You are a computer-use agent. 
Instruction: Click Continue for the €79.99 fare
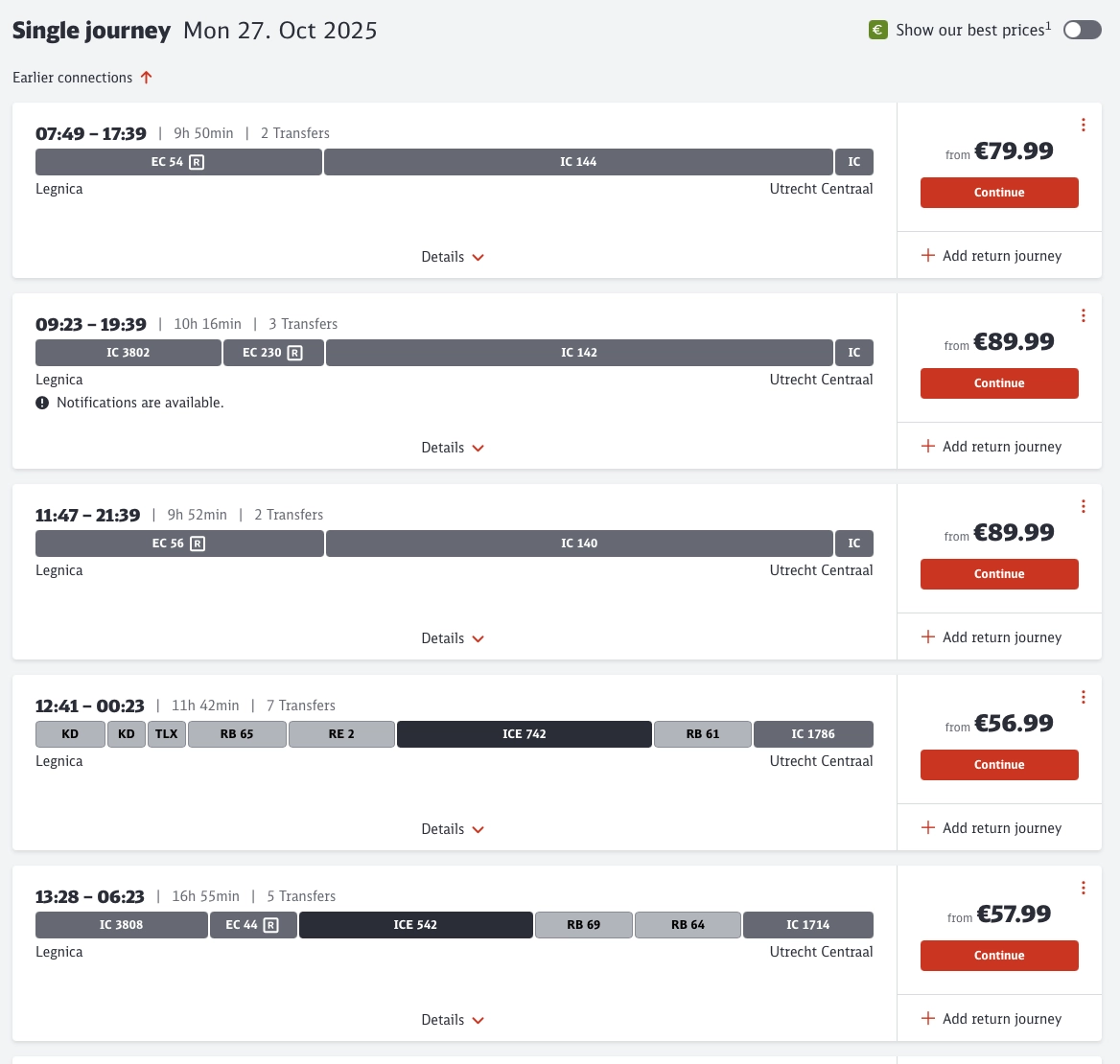pos(999,193)
